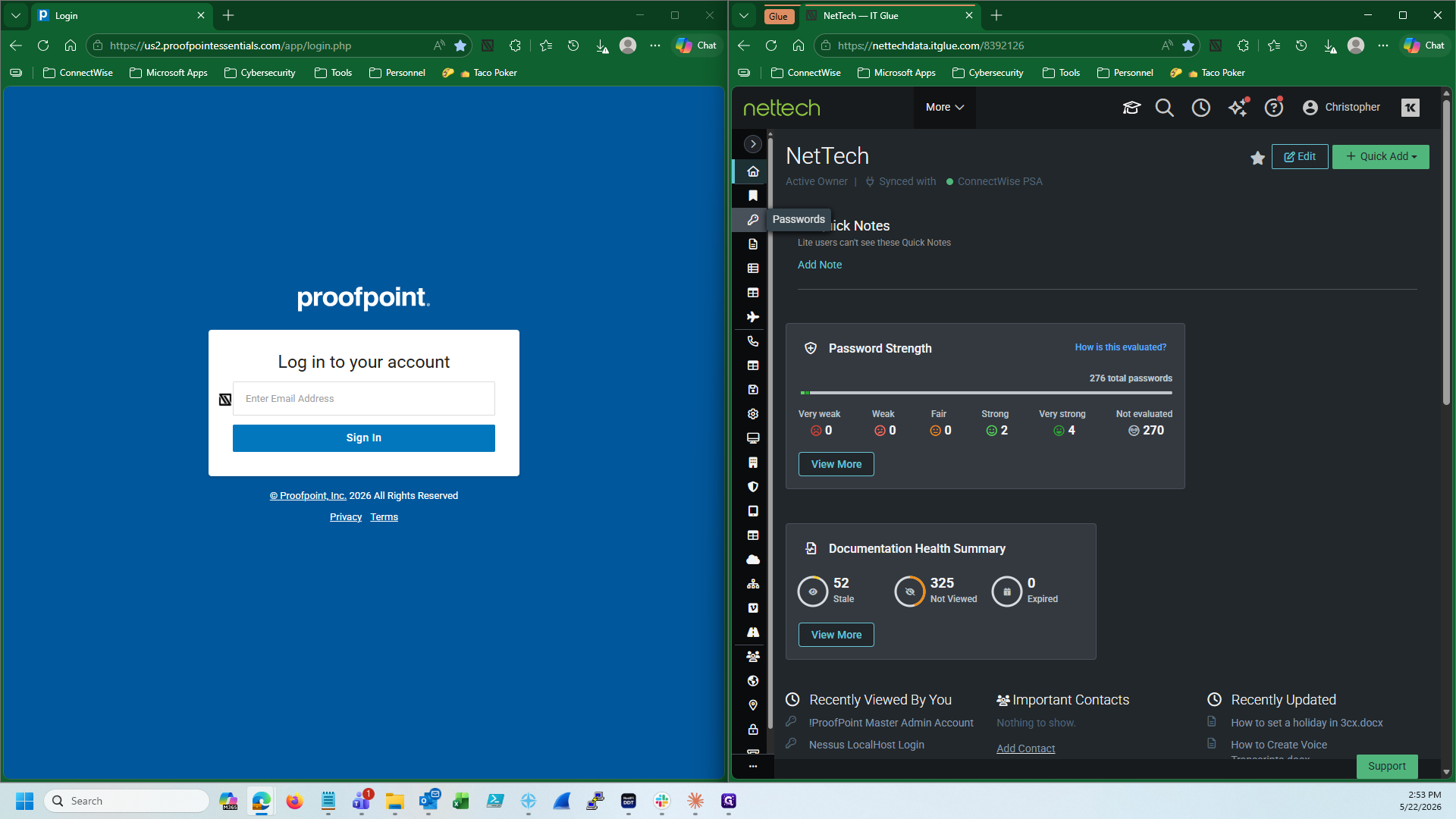Image resolution: width=1456 pixels, height=819 pixels.
Task: Open Nessus LocalHost Login entry
Action: click(x=866, y=745)
